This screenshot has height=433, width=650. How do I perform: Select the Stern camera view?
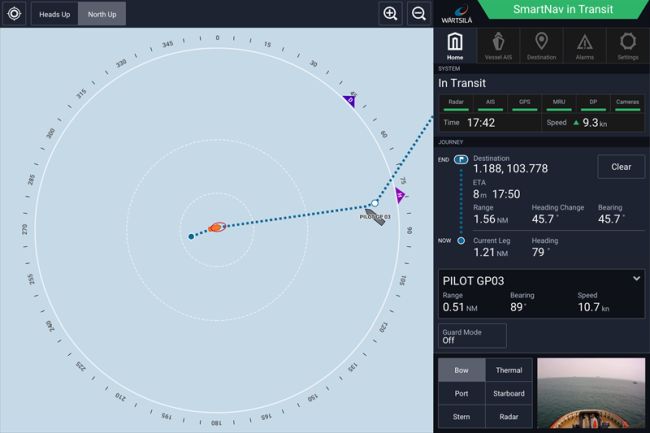point(461,416)
